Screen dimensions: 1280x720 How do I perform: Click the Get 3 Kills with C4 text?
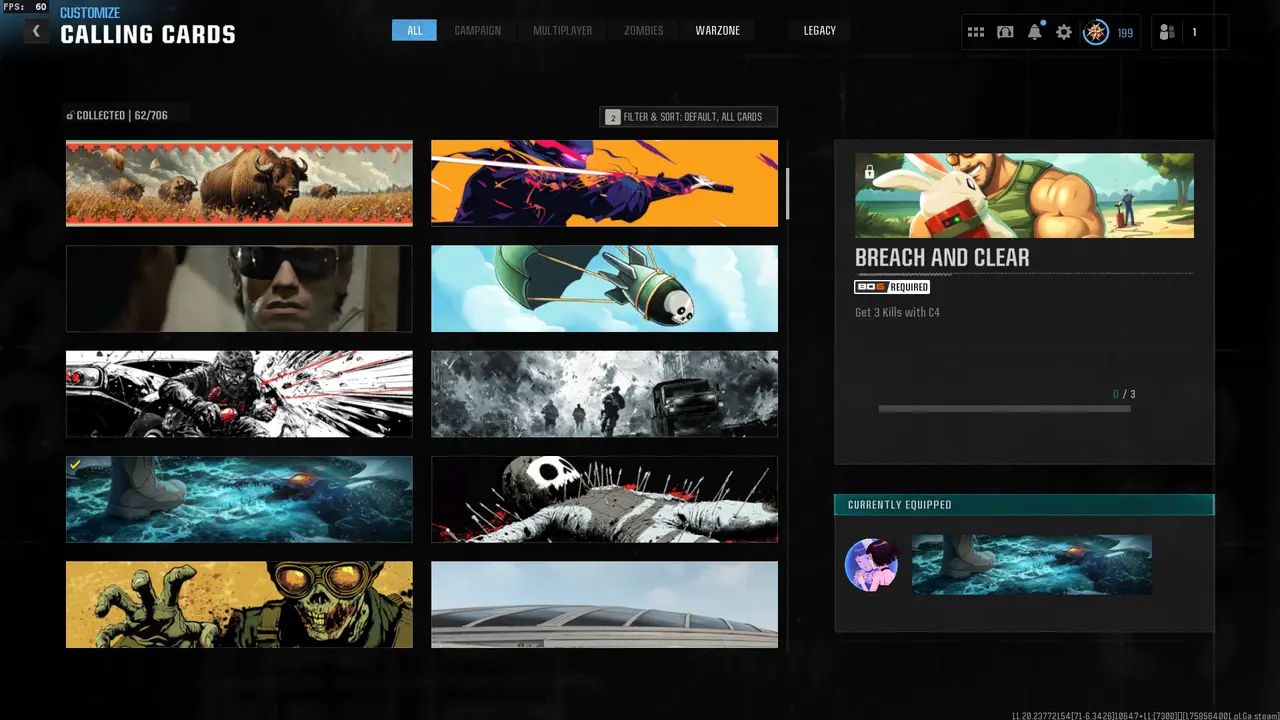[x=897, y=313]
